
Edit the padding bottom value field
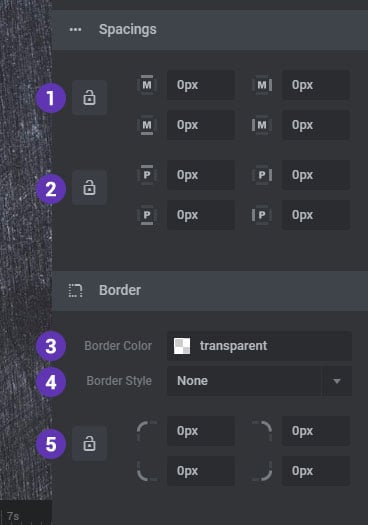point(201,215)
